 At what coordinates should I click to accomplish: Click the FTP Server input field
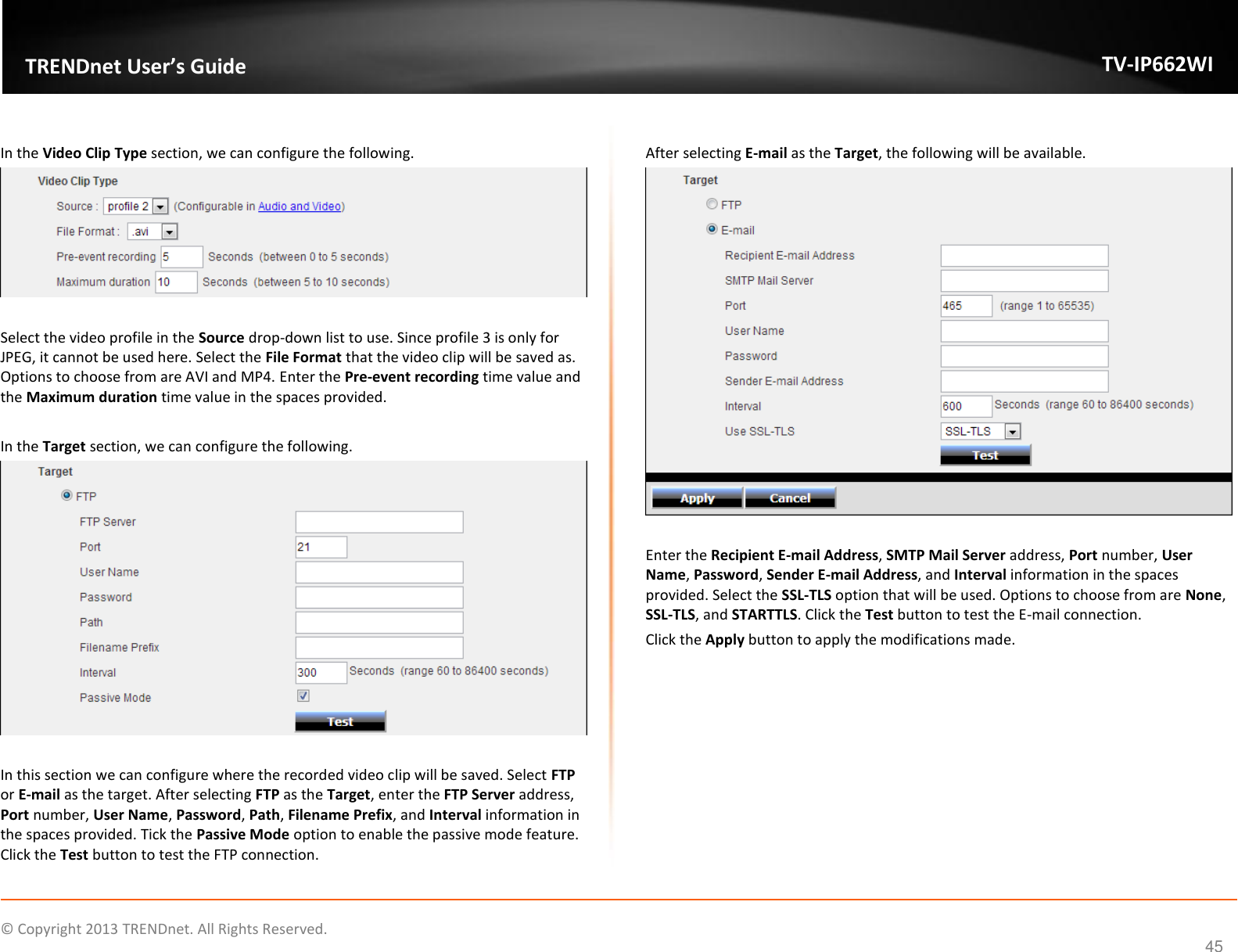click(x=379, y=522)
